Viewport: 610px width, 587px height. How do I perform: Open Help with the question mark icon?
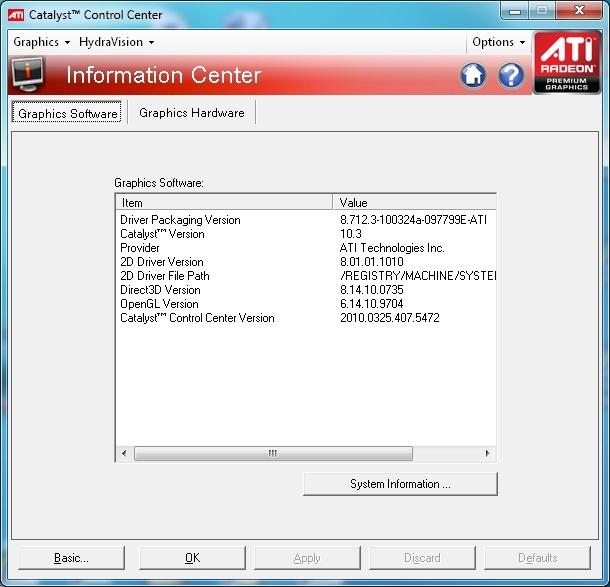click(511, 75)
